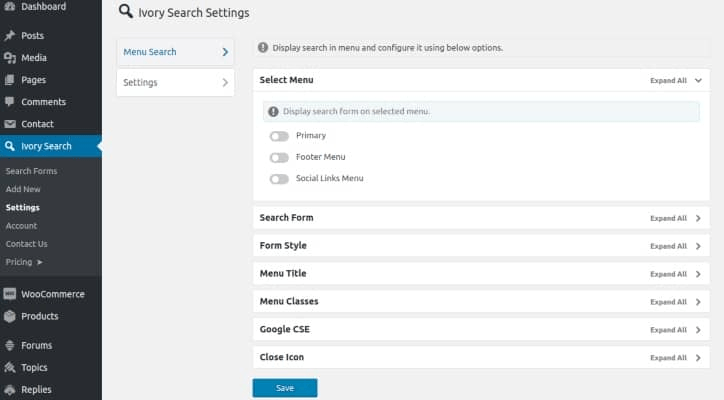Click the 'Footer Menu' label

click(320, 157)
